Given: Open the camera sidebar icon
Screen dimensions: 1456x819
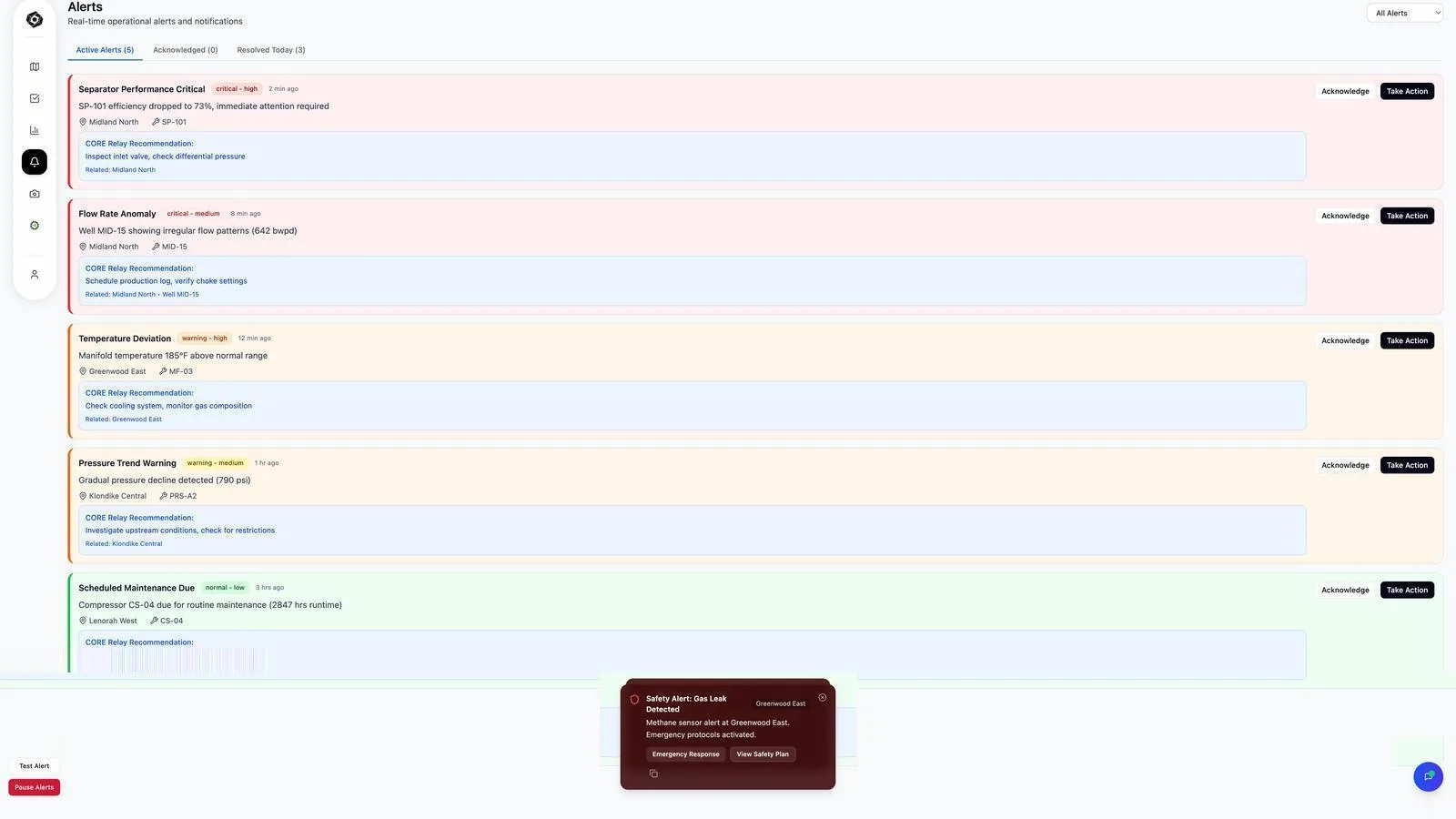Looking at the screenshot, I should [x=35, y=194].
